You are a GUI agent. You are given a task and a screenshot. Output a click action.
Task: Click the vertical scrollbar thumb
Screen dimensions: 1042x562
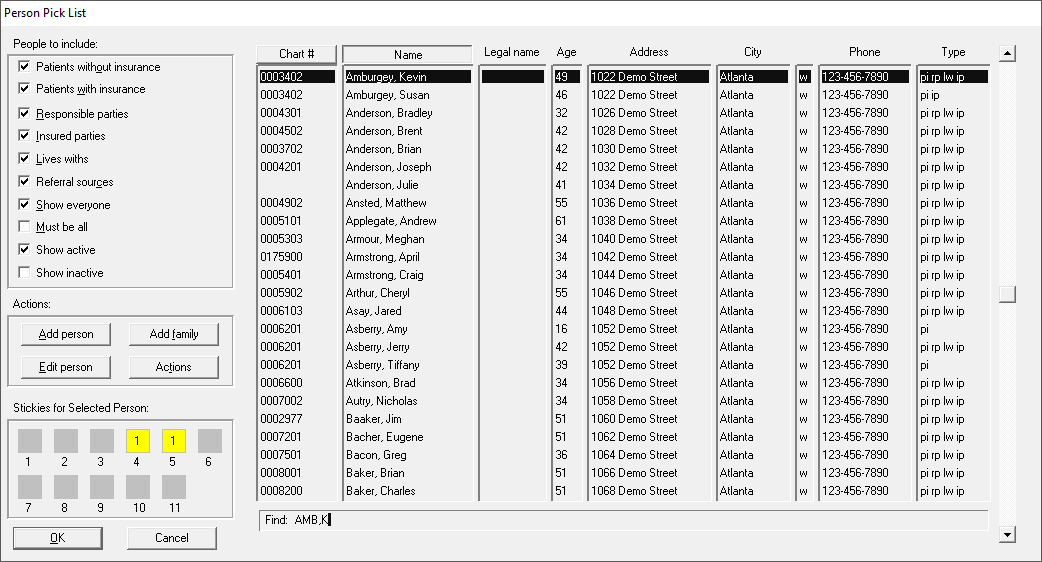click(1007, 294)
